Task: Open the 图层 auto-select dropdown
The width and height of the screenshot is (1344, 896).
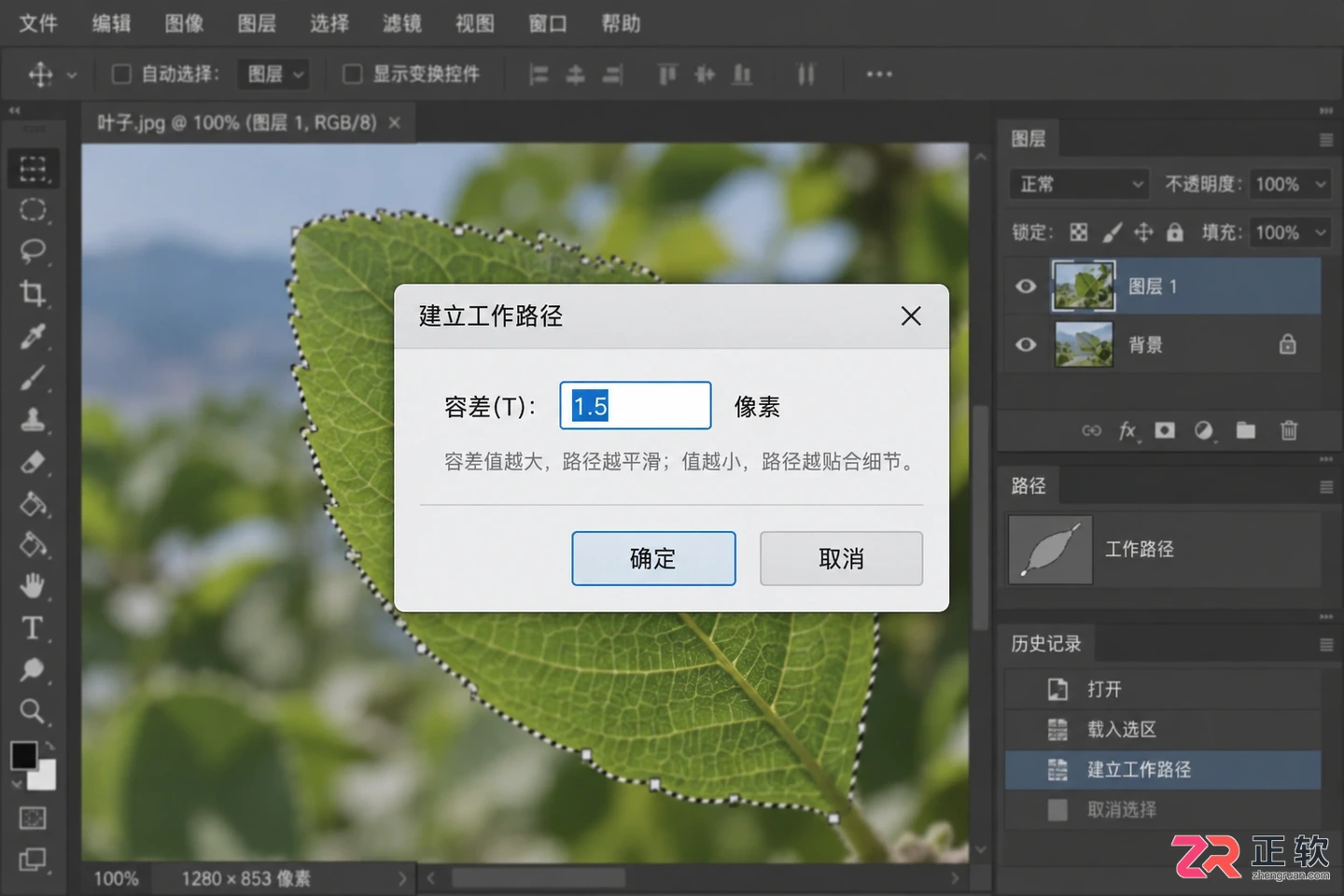Action: pyautogui.click(x=273, y=74)
